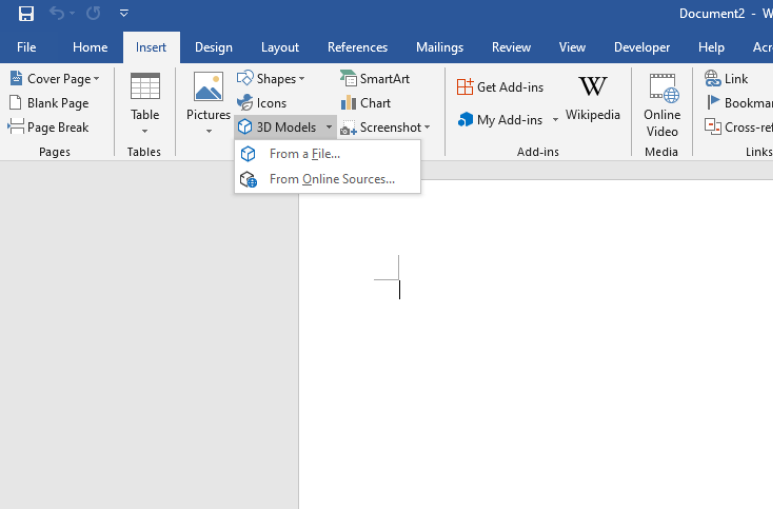The width and height of the screenshot is (773, 509).
Task: Choose From Online Sources menu entry
Action: pyautogui.click(x=327, y=179)
